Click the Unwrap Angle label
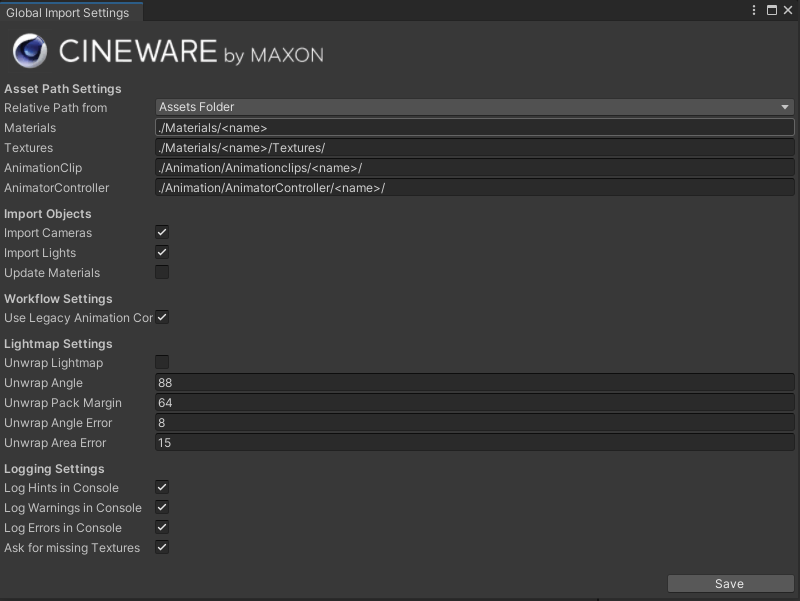 [43, 383]
